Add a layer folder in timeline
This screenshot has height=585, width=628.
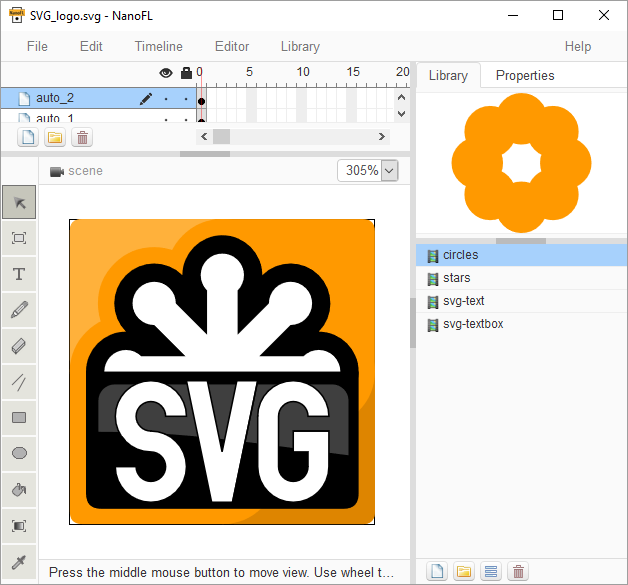55,137
